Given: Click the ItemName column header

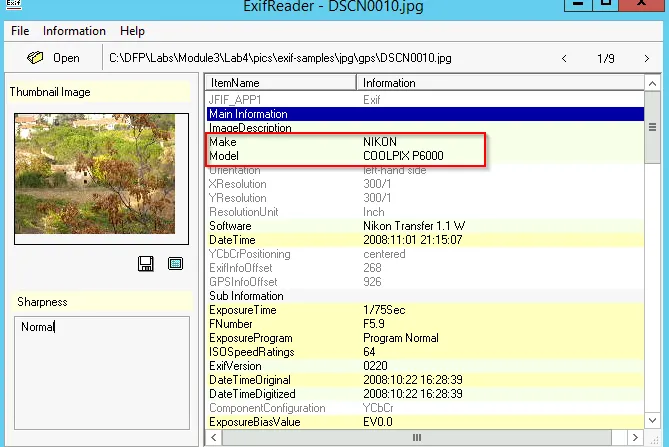Looking at the screenshot, I should [x=280, y=82].
